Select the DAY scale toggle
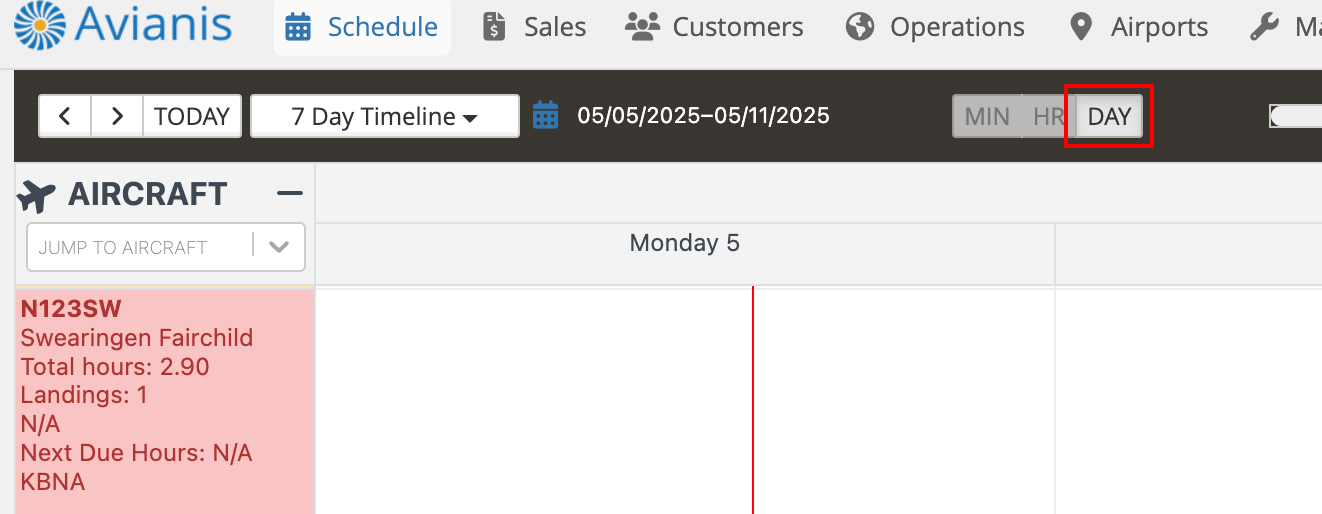 (1109, 116)
